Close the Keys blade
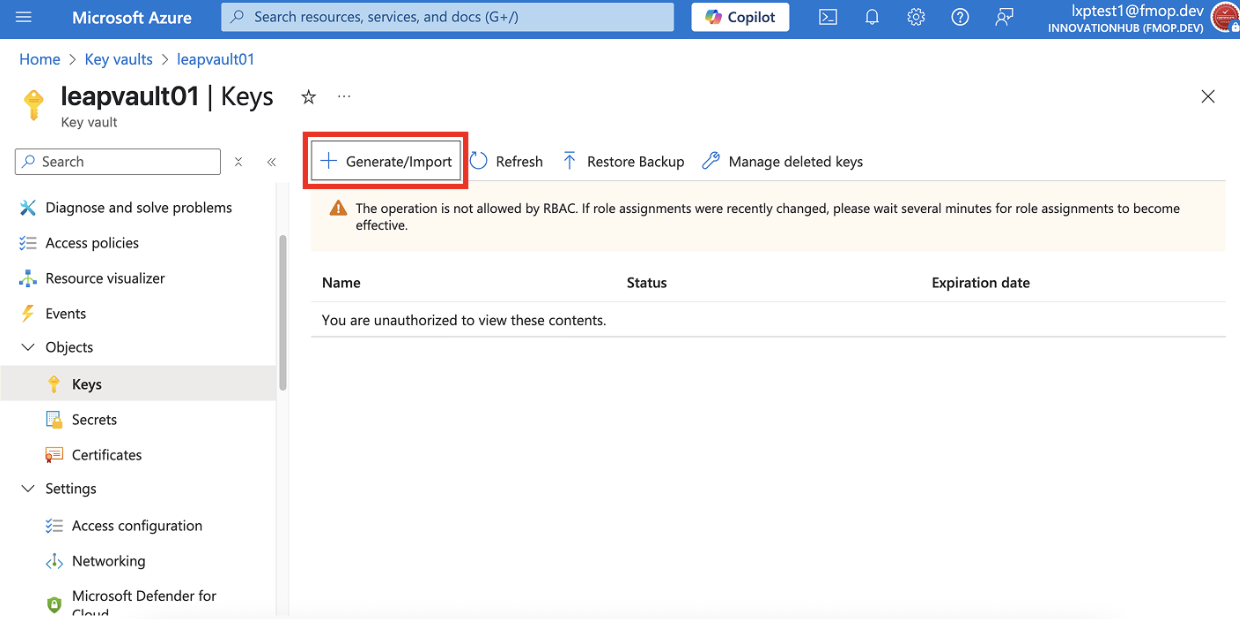 tap(1208, 97)
